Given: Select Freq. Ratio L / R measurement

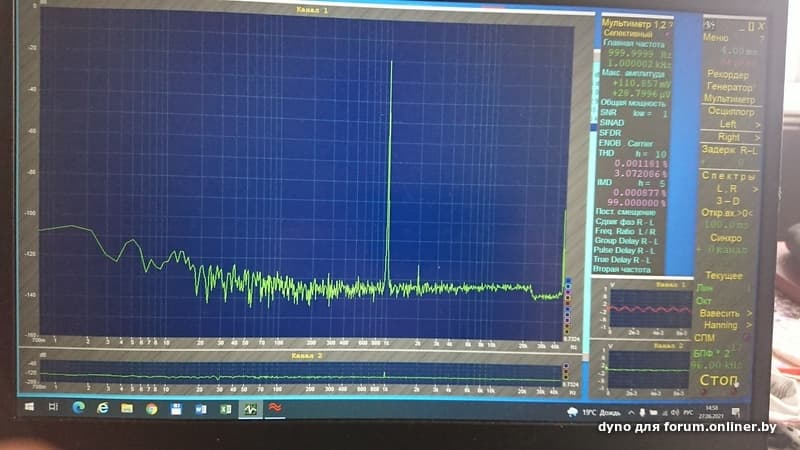Looking at the screenshot, I should click(x=625, y=232).
